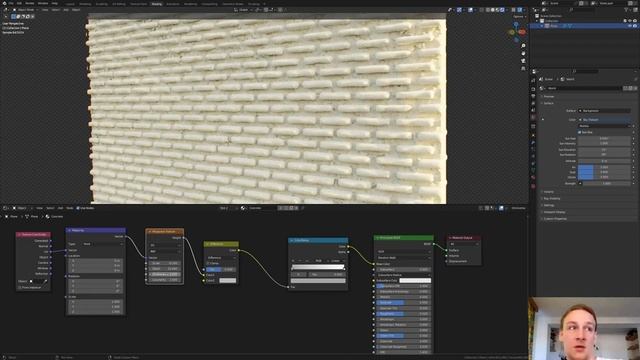This screenshot has height=360, width=640.
Task: Open the File menu
Action: 11,3
